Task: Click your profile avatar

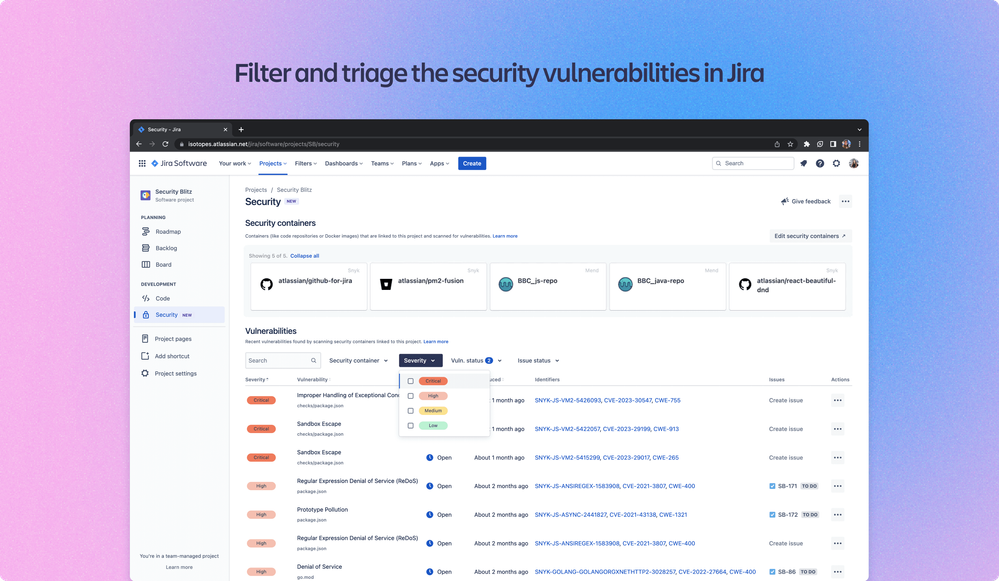Action: pos(853,165)
